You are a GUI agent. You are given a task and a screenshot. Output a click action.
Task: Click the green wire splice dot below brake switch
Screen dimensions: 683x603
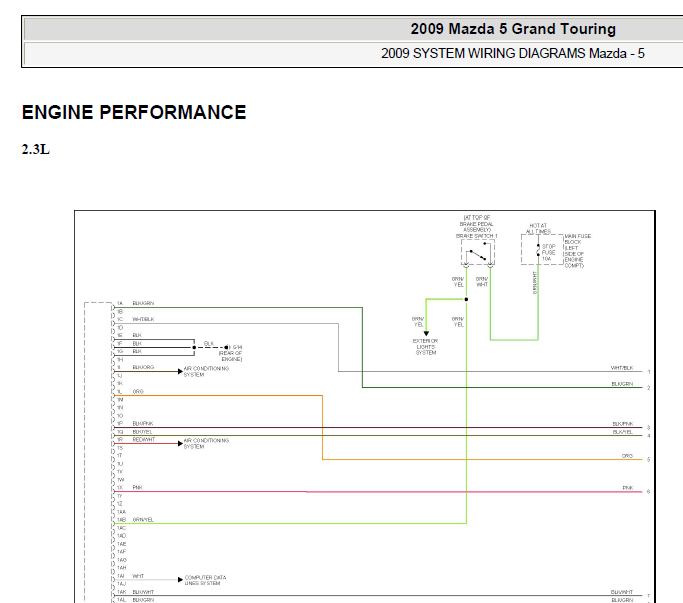(466, 299)
